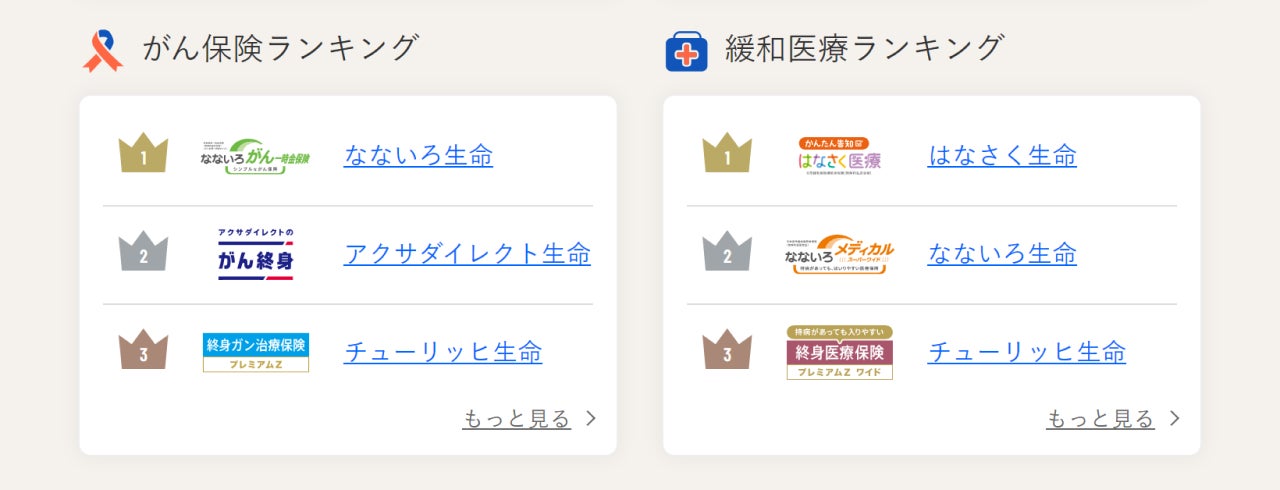Open はなさく生命 link

coord(1002,155)
